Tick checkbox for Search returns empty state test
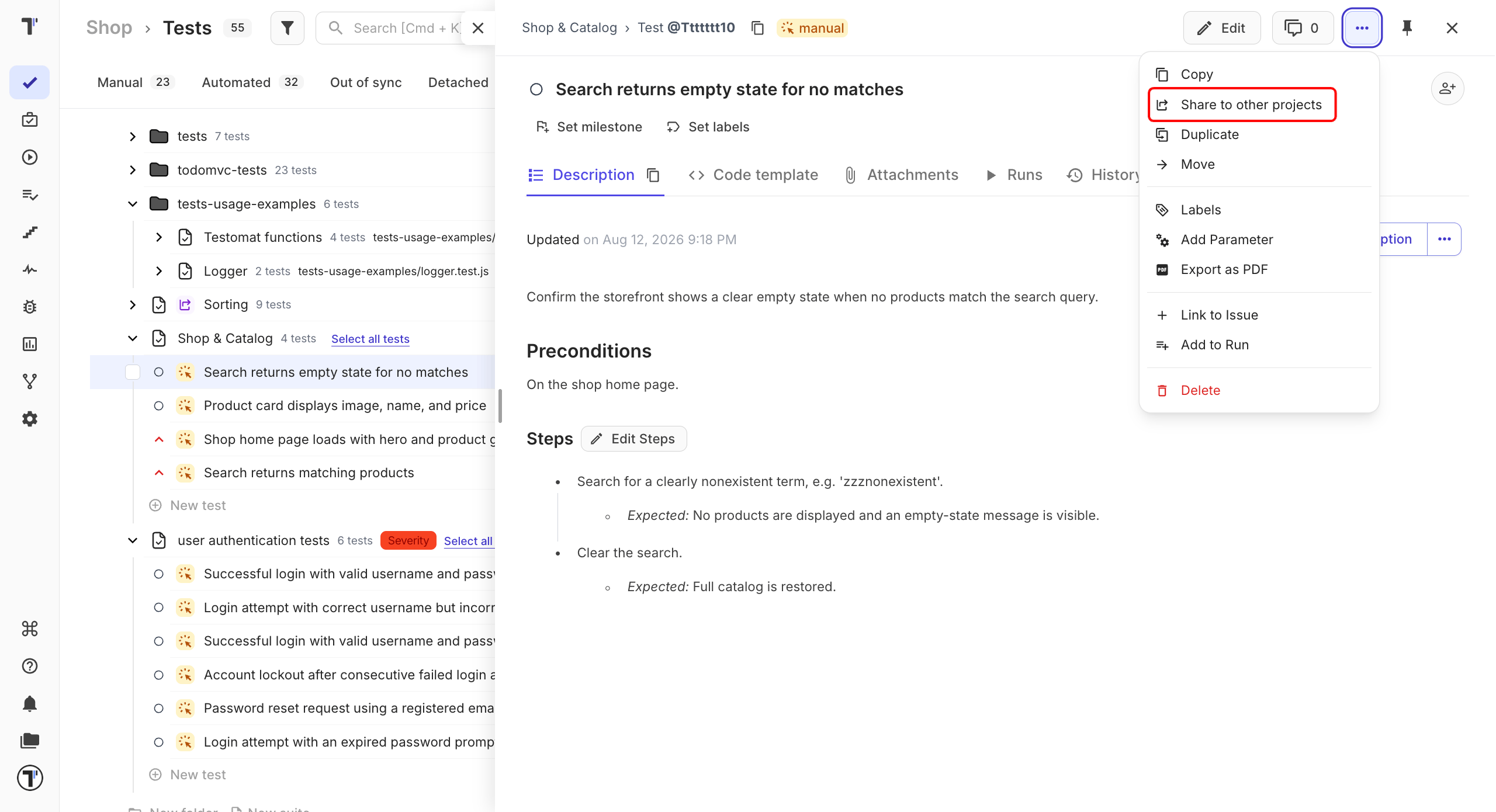This screenshot has width=1496, height=812. coord(133,372)
